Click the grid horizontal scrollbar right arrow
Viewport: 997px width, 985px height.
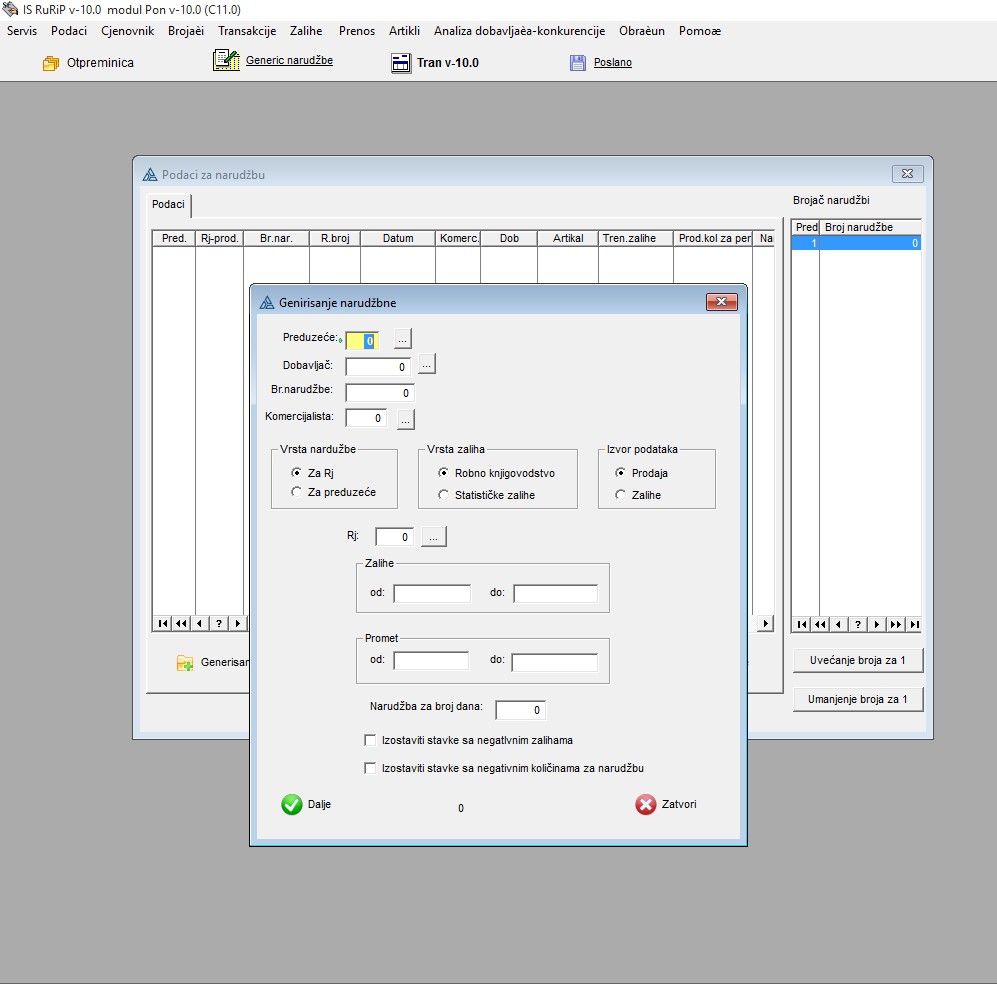[x=766, y=623]
